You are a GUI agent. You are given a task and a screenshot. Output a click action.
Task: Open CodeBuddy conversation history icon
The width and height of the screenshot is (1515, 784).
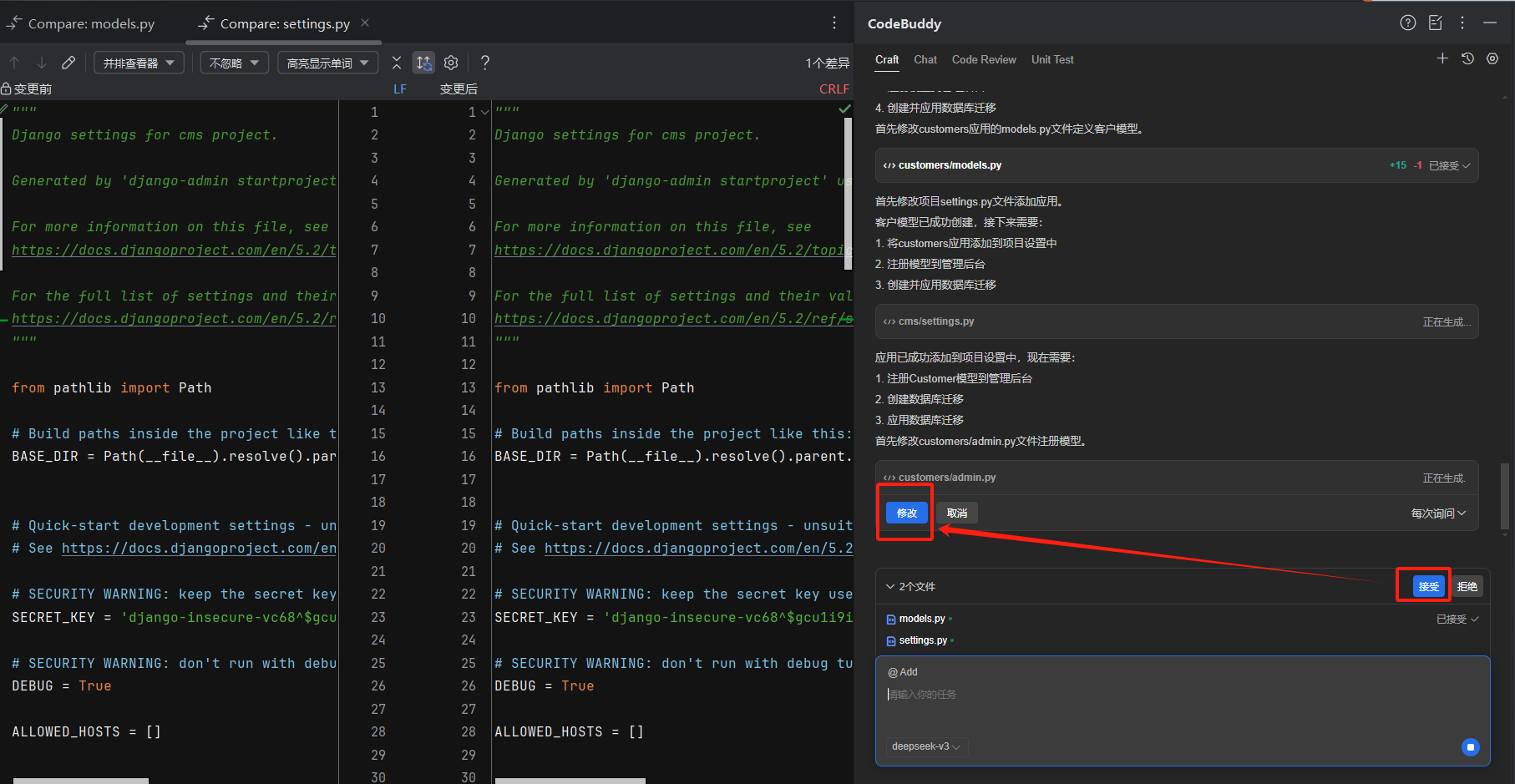1467,58
